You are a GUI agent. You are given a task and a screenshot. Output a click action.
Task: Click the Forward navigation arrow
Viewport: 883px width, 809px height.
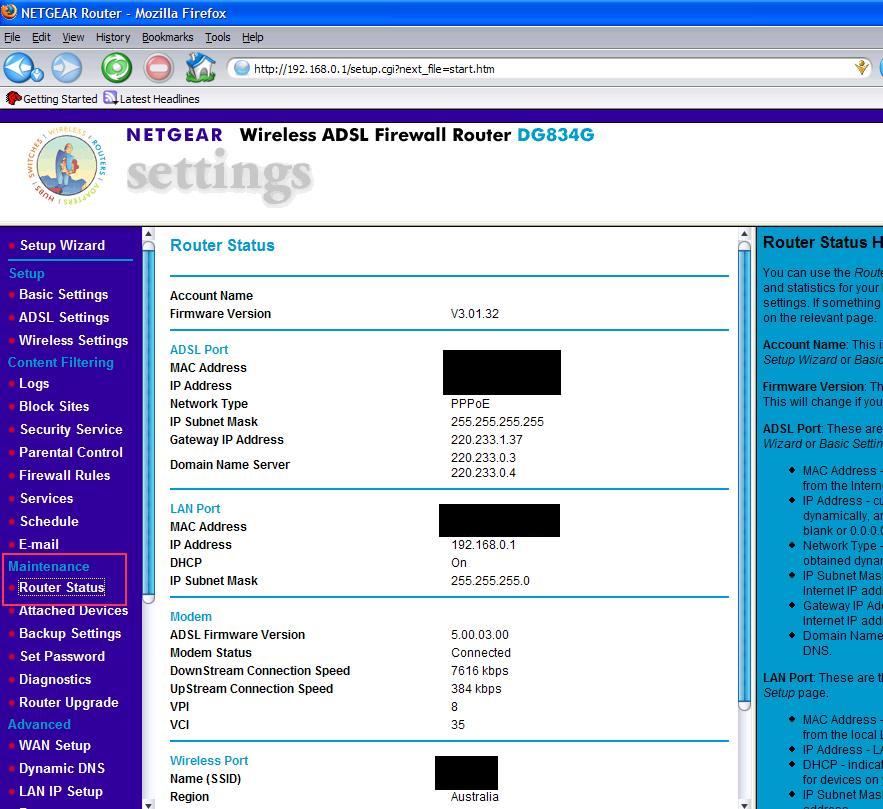coord(66,68)
